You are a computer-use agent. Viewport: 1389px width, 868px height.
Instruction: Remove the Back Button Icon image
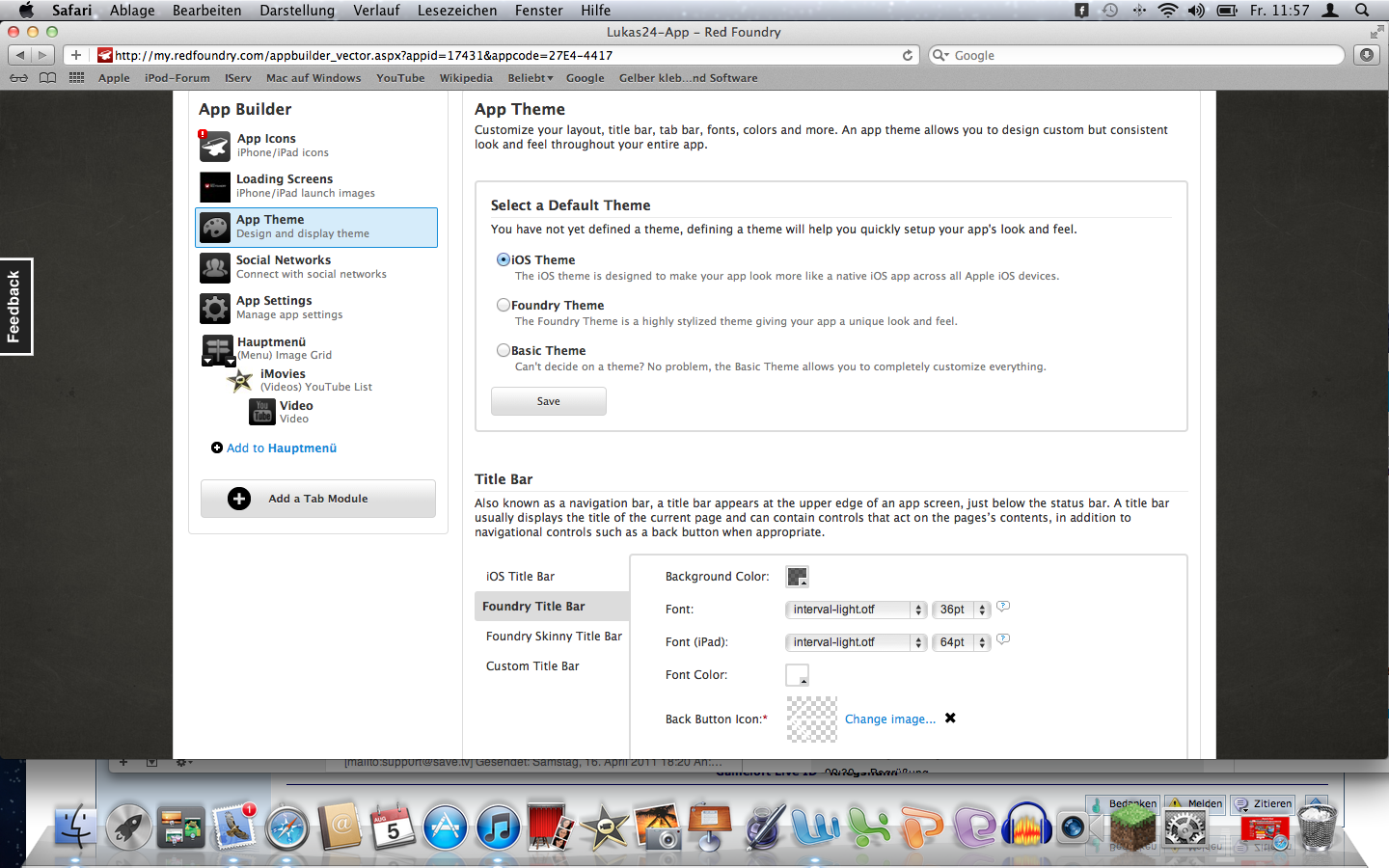click(950, 719)
